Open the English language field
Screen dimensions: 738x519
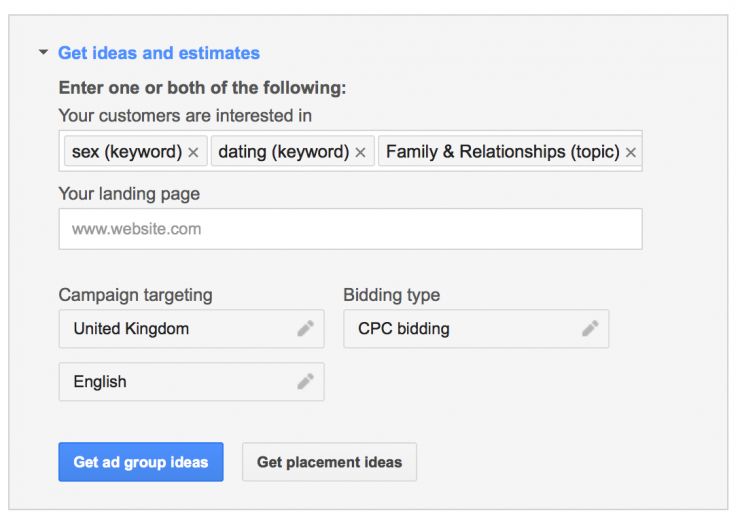point(180,382)
